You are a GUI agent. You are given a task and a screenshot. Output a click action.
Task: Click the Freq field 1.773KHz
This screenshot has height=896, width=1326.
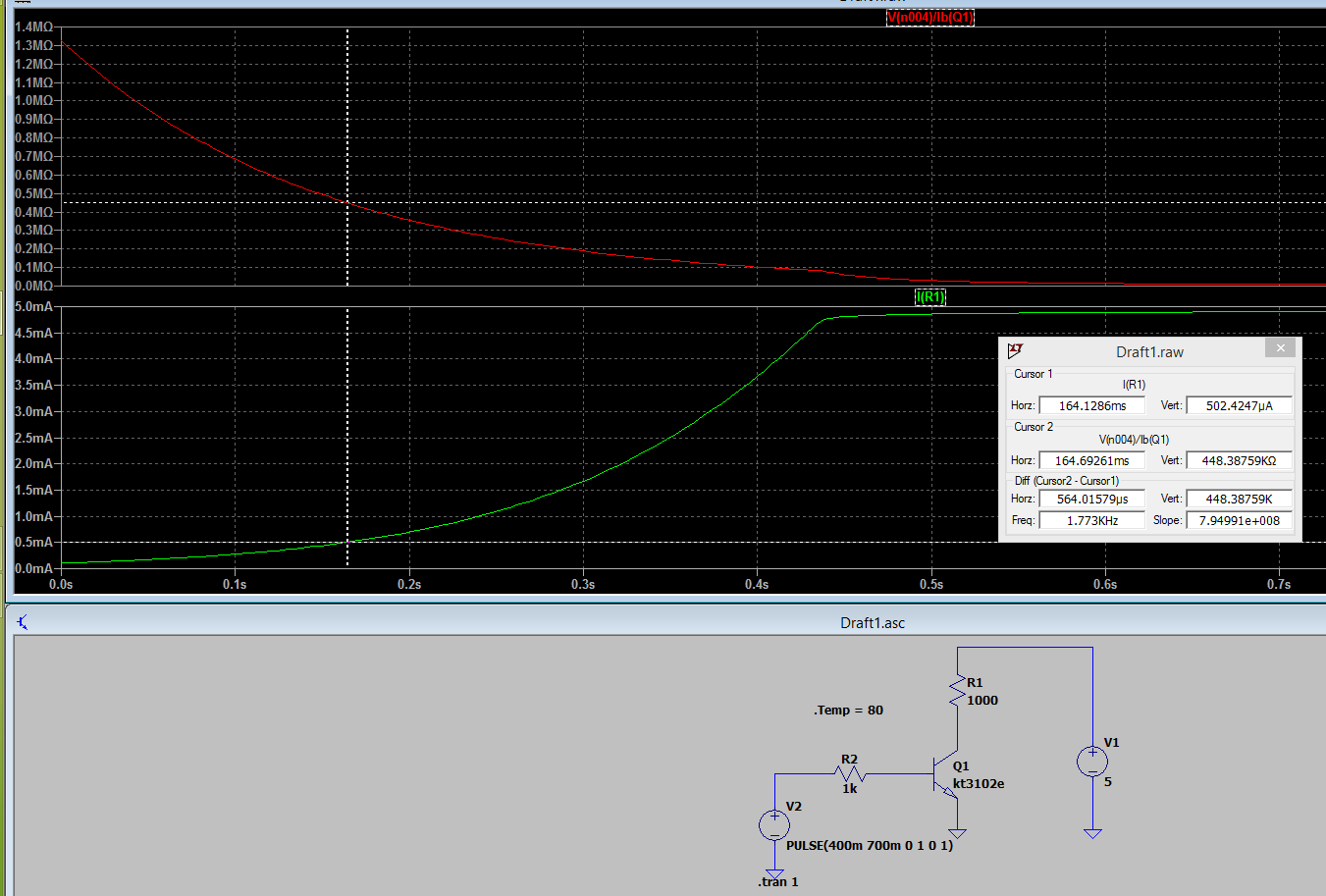coord(1091,520)
